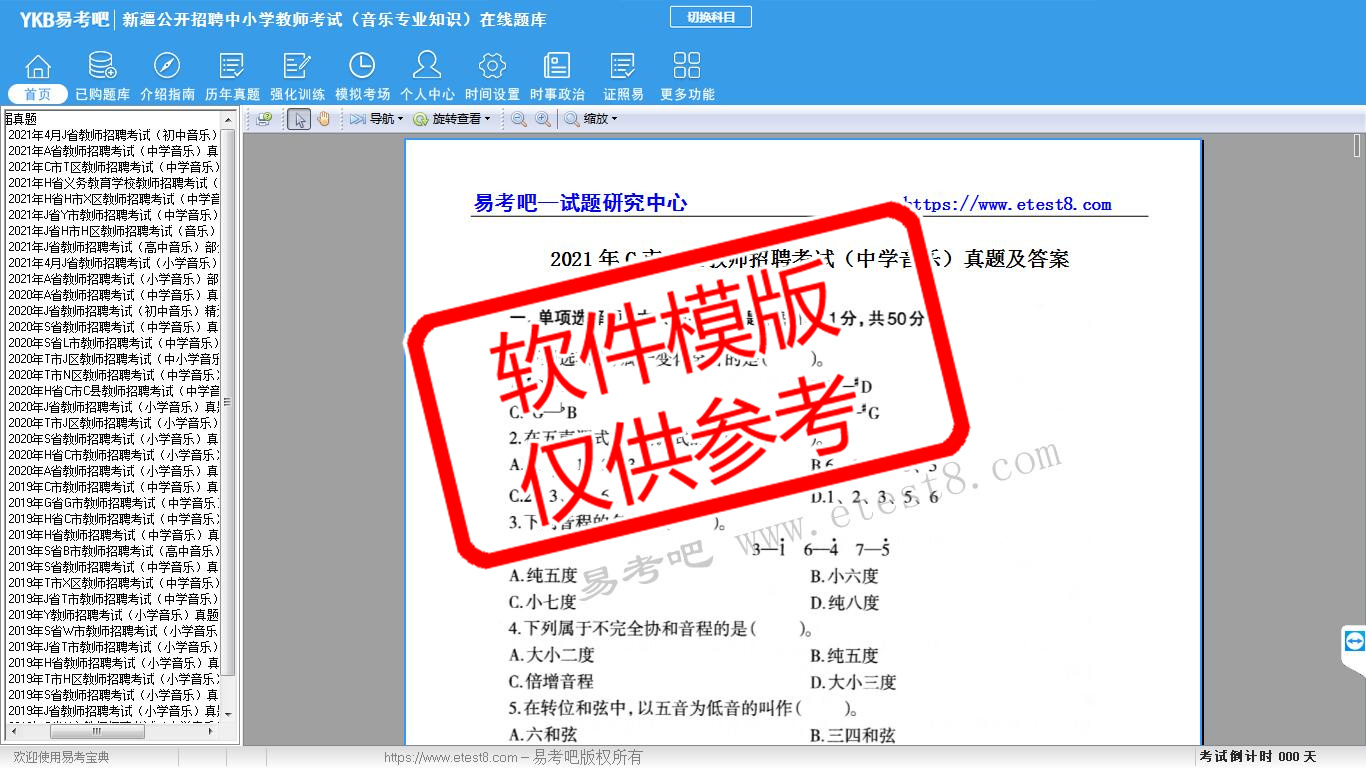Expand the 旋转查看 rotate view dropdown
The image size is (1366, 768).
click(453, 119)
